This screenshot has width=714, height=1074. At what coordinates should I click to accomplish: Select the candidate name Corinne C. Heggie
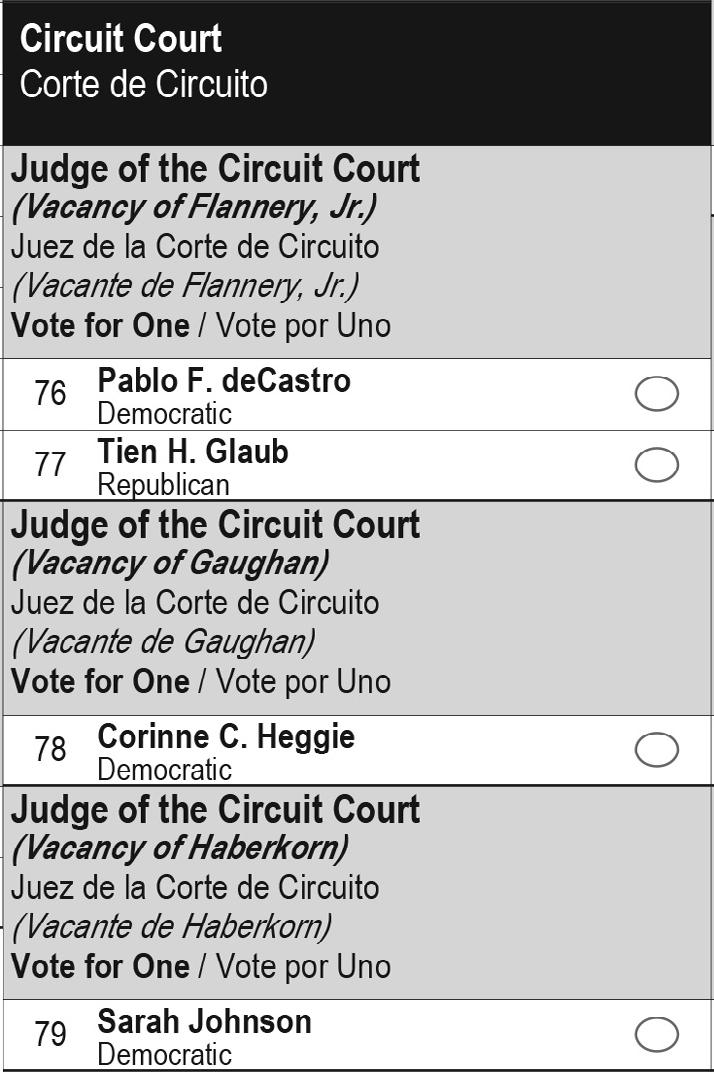226,737
